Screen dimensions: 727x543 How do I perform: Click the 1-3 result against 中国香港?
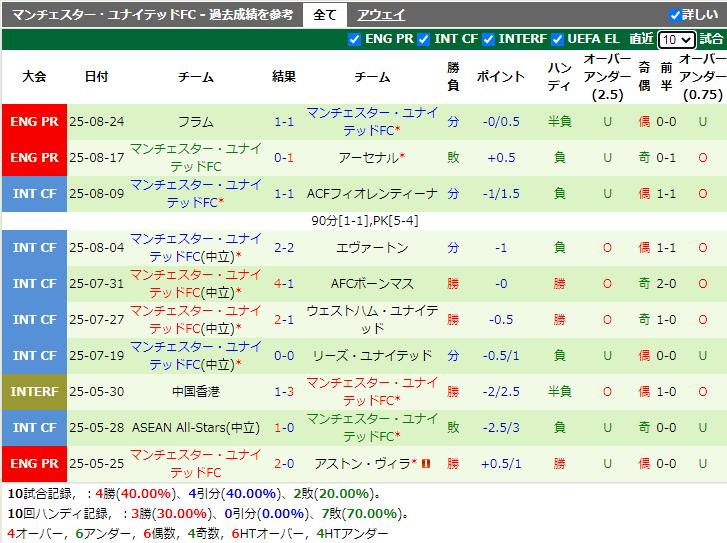click(284, 391)
